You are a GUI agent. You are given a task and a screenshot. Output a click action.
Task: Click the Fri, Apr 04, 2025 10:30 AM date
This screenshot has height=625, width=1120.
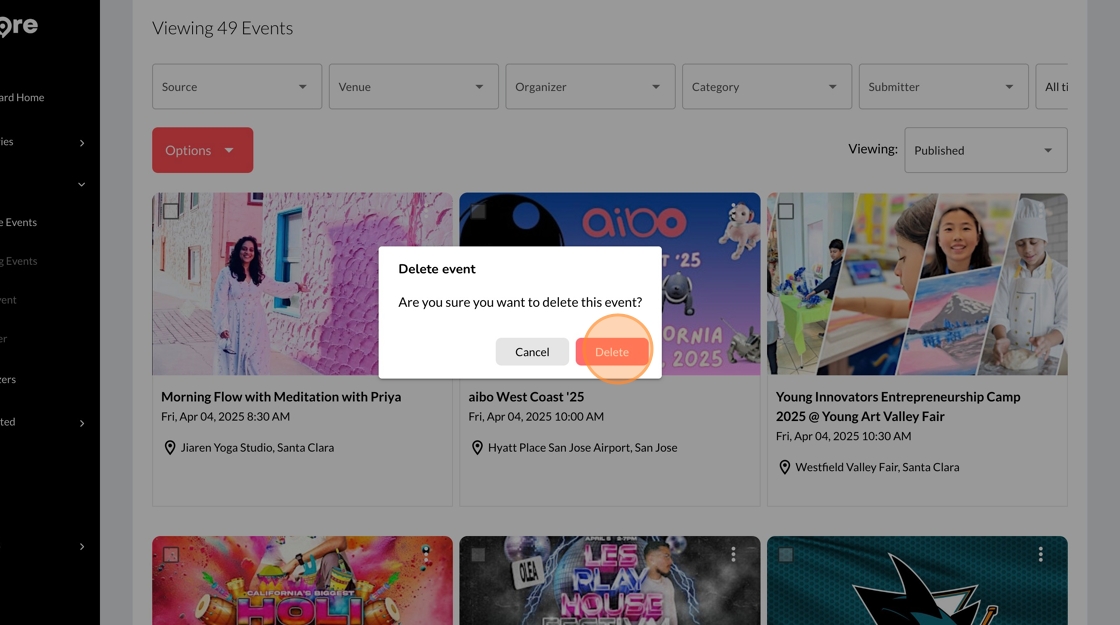pos(844,436)
